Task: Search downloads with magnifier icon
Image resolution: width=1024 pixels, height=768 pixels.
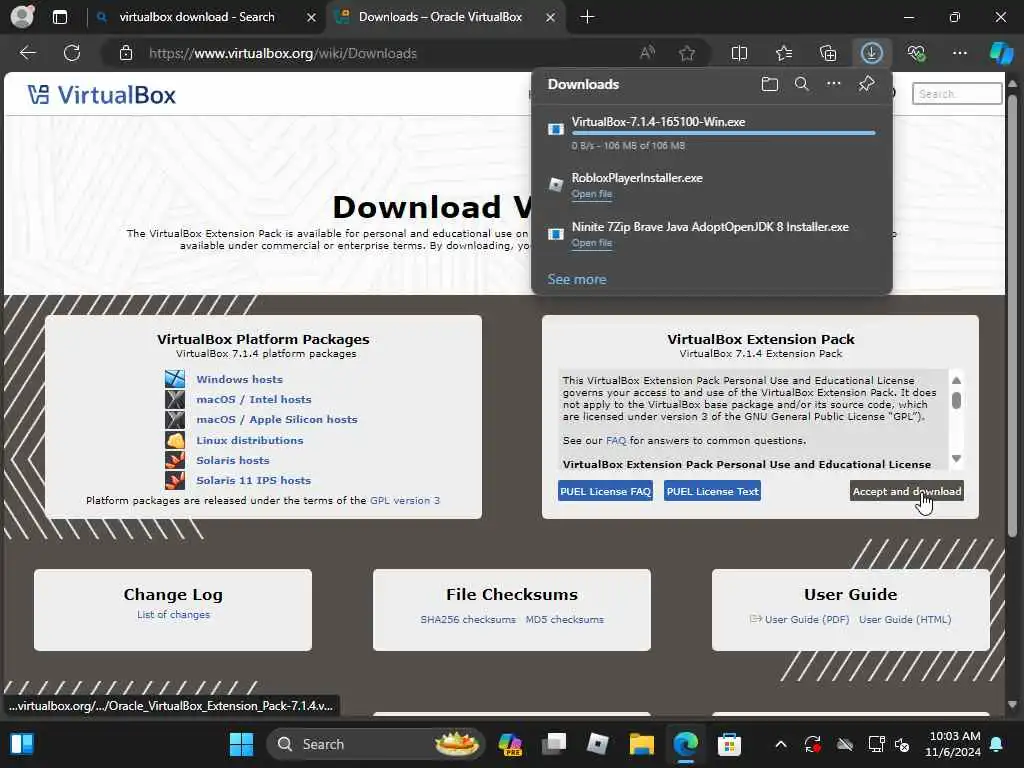Action: (x=801, y=84)
